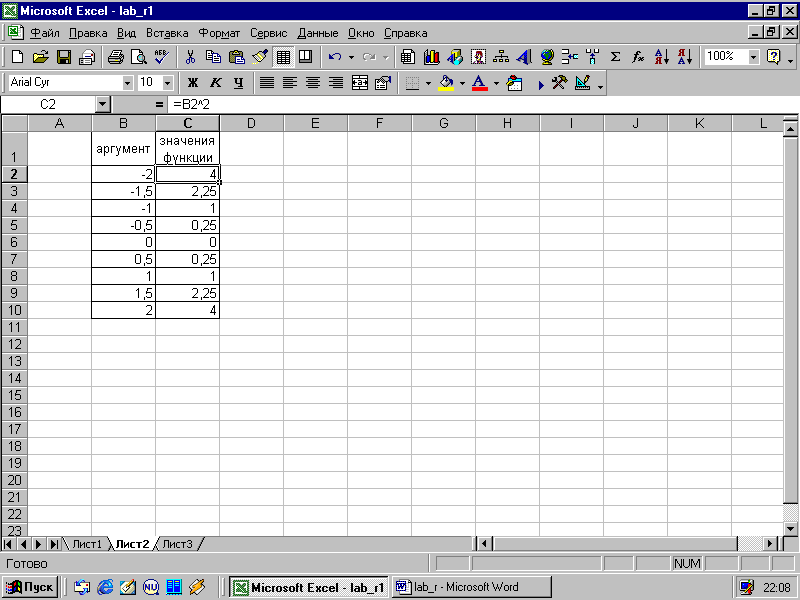800x600 pixels.
Task: Select row 5 header
Action: tap(14, 225)
